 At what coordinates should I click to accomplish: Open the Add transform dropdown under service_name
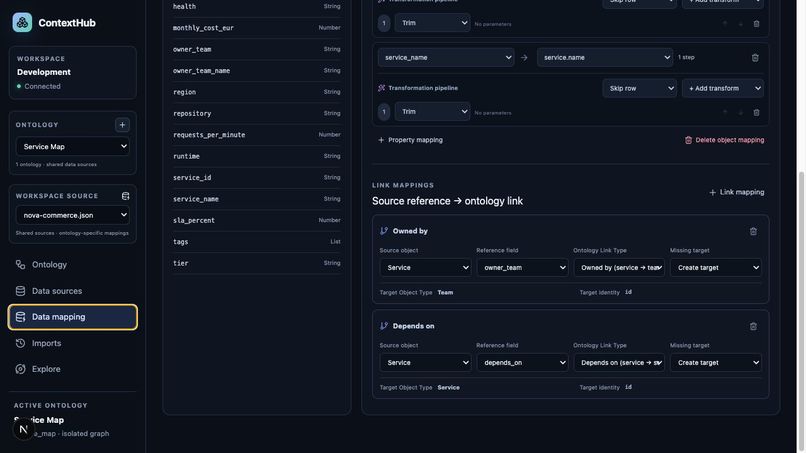[x=723, y=88]
